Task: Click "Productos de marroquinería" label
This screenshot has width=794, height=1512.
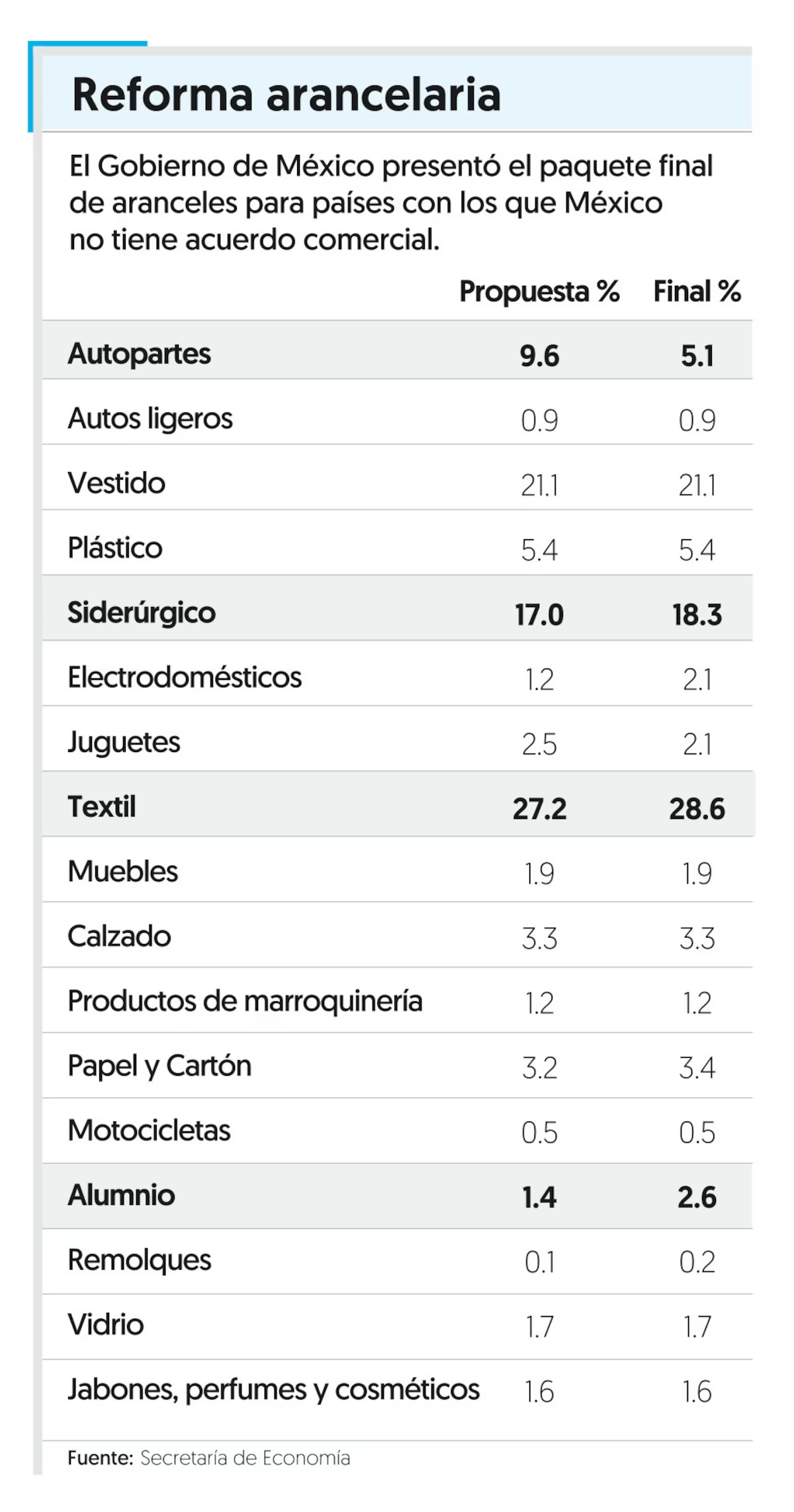Action: tap(245, 1001)
